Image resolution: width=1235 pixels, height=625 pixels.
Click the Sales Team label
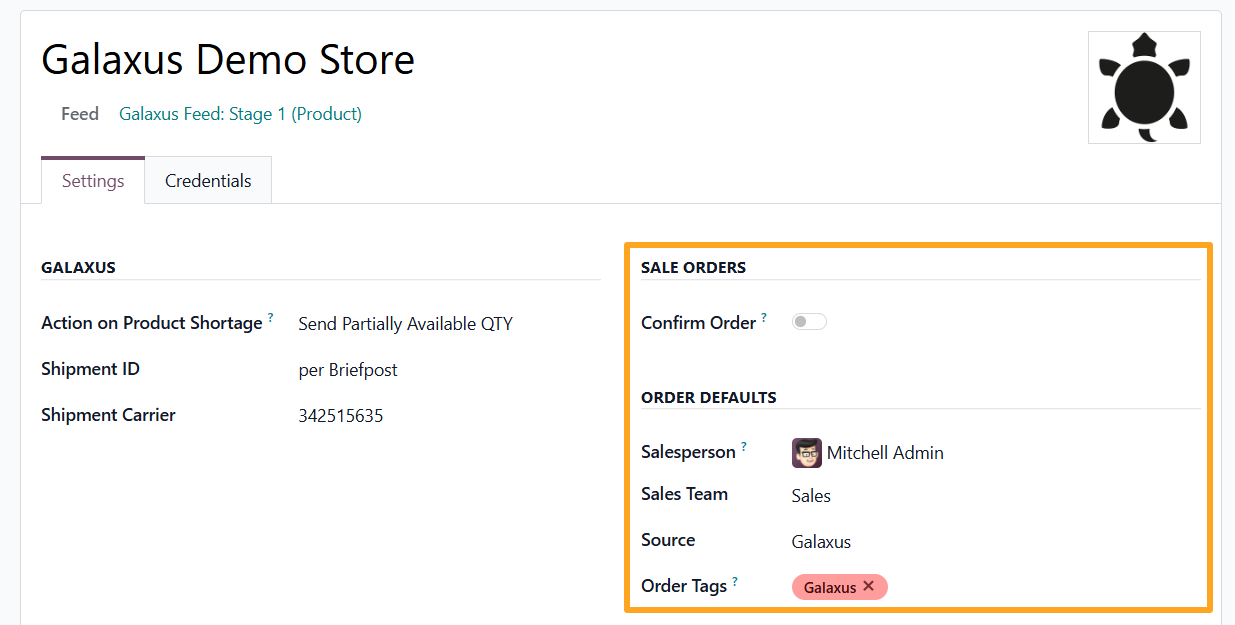[684, 494]
